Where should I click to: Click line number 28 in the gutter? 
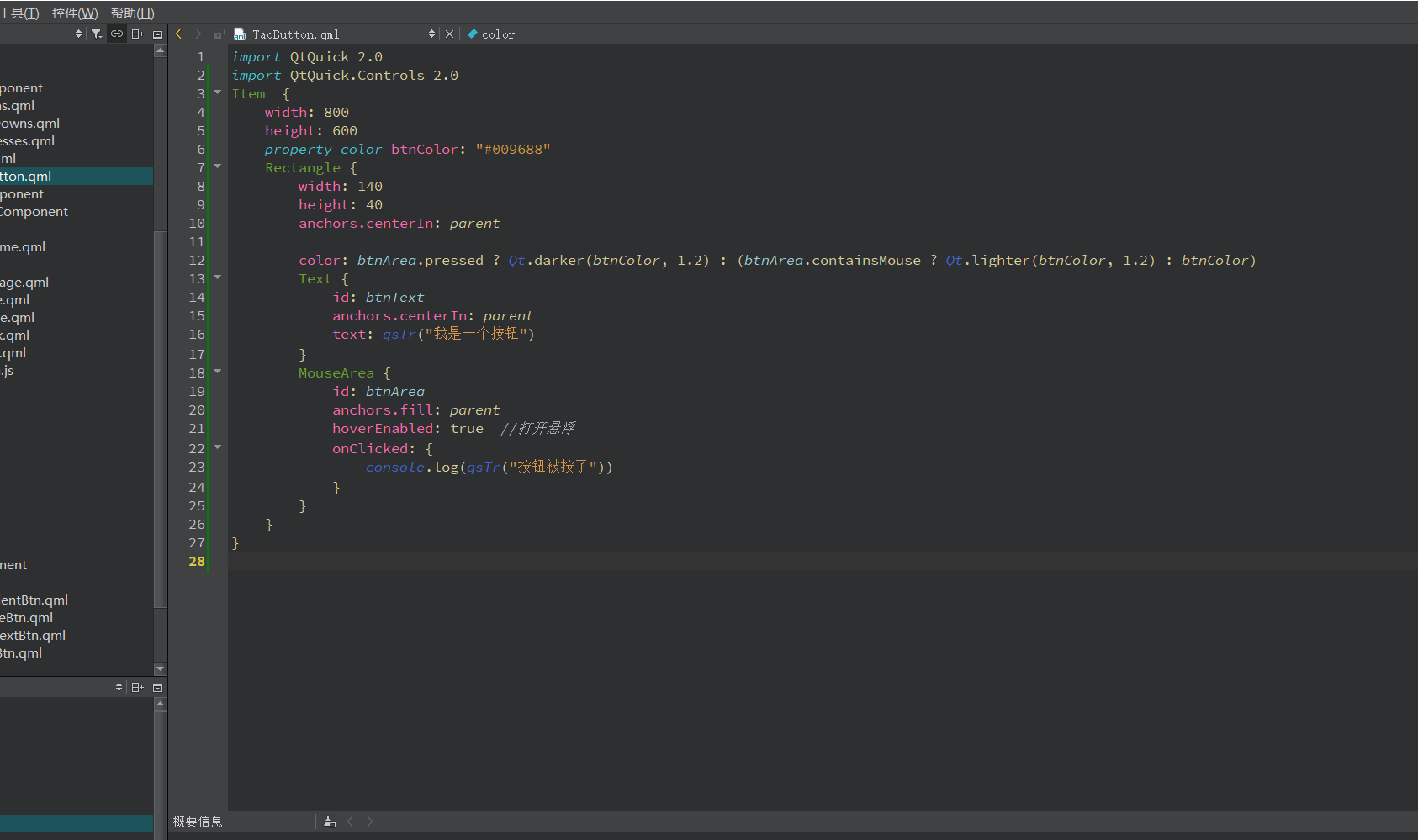197,562
